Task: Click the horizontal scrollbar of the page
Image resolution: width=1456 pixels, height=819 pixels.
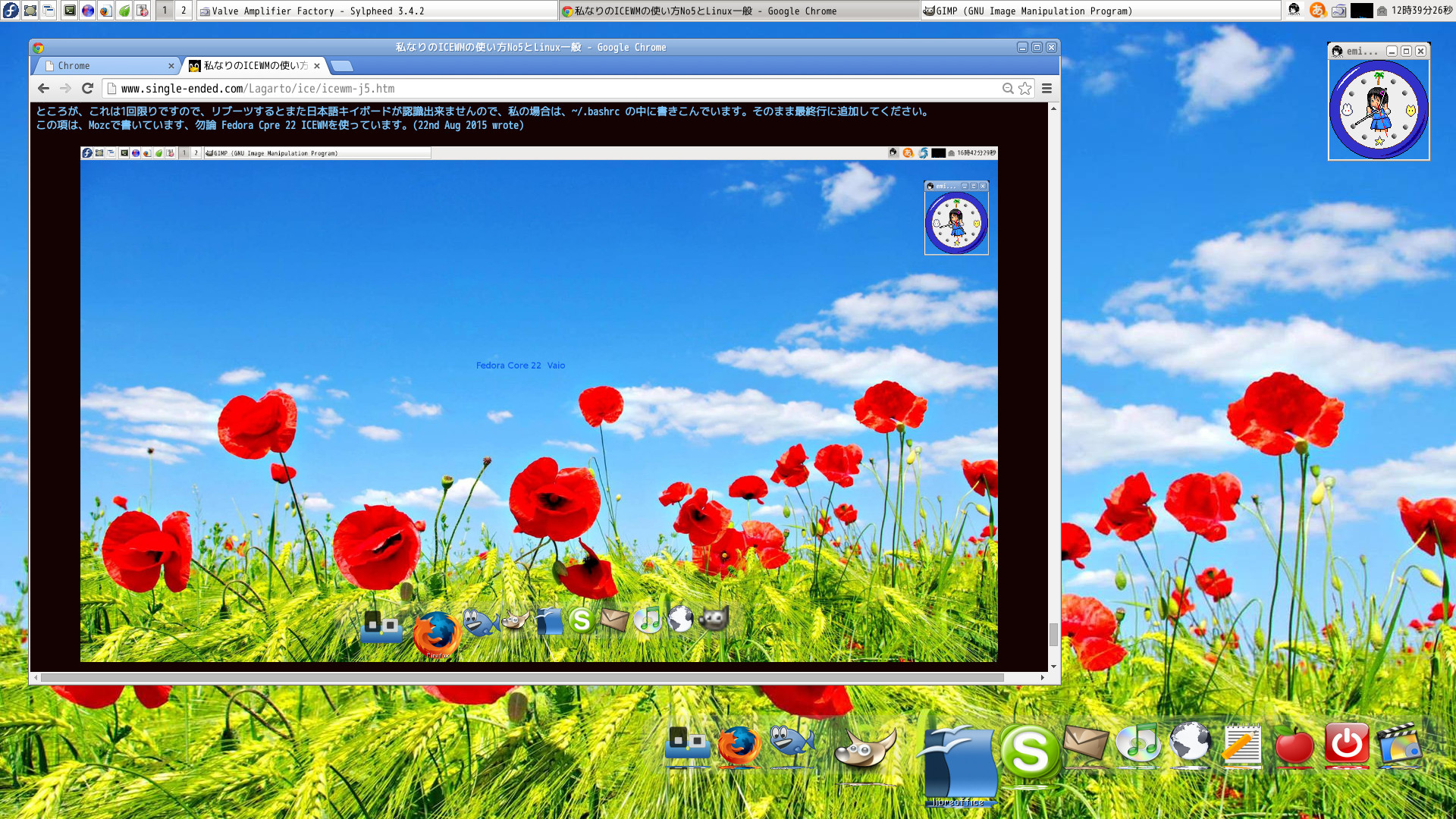Action: tap(522, 677)
